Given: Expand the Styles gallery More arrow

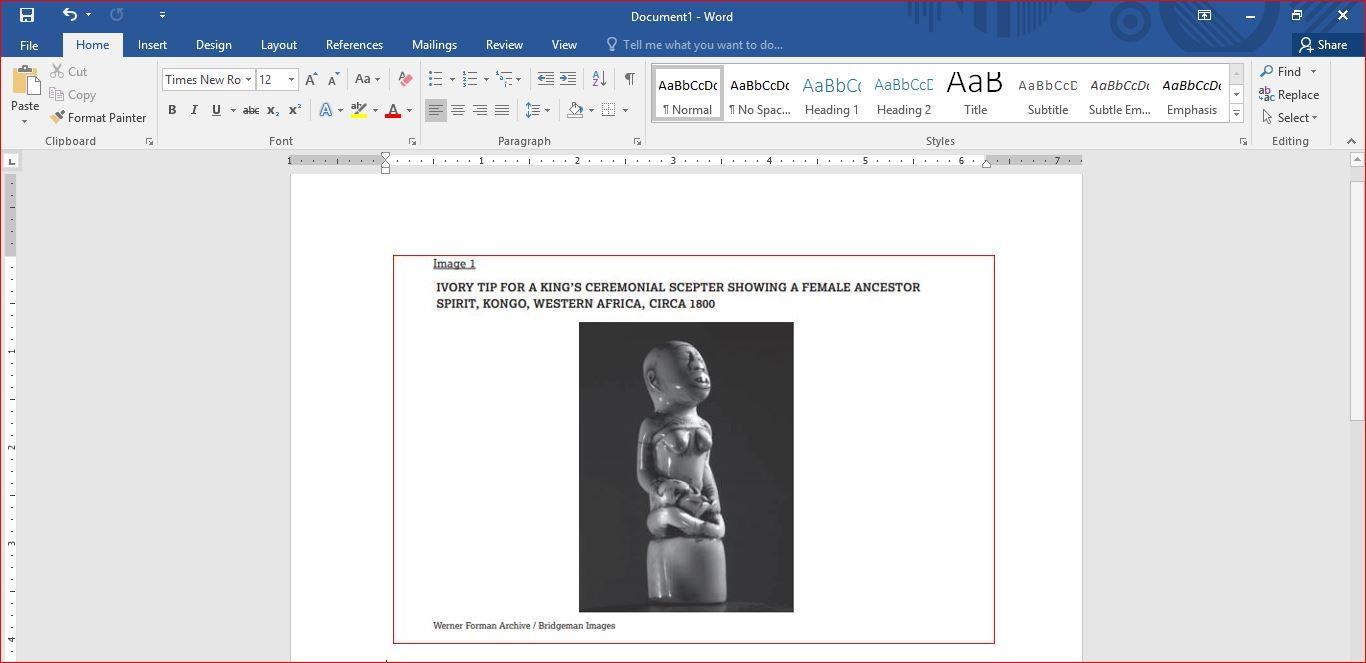Looking at the screenshot, I should [x=1237, y=114].
